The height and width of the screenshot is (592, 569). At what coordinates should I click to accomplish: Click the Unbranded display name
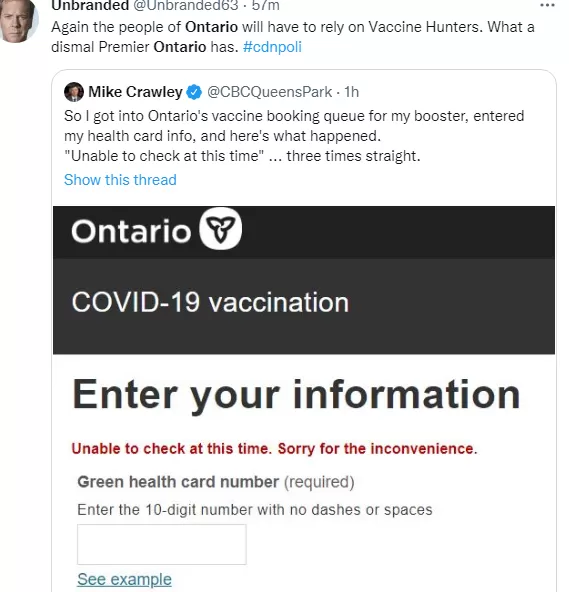[90, 6]
